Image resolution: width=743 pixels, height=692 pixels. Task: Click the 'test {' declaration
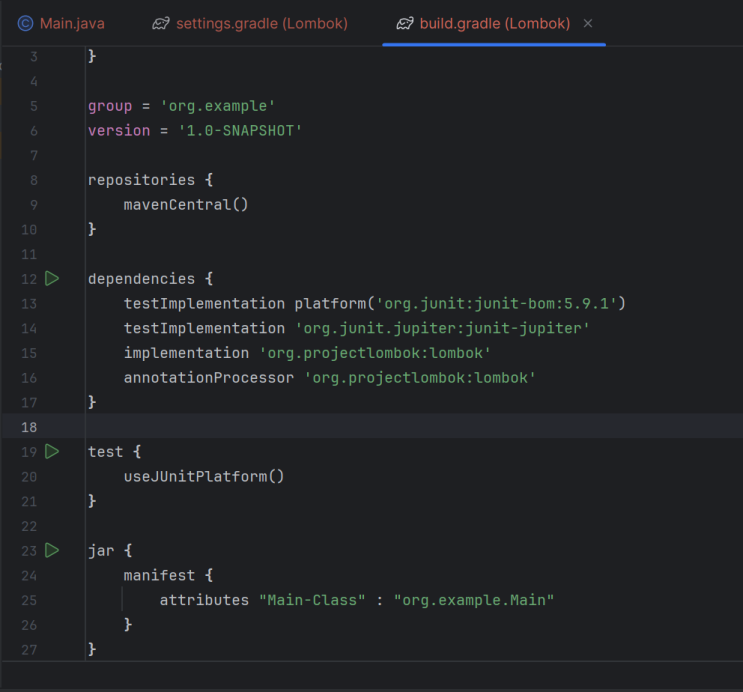(x=115, y=452)
